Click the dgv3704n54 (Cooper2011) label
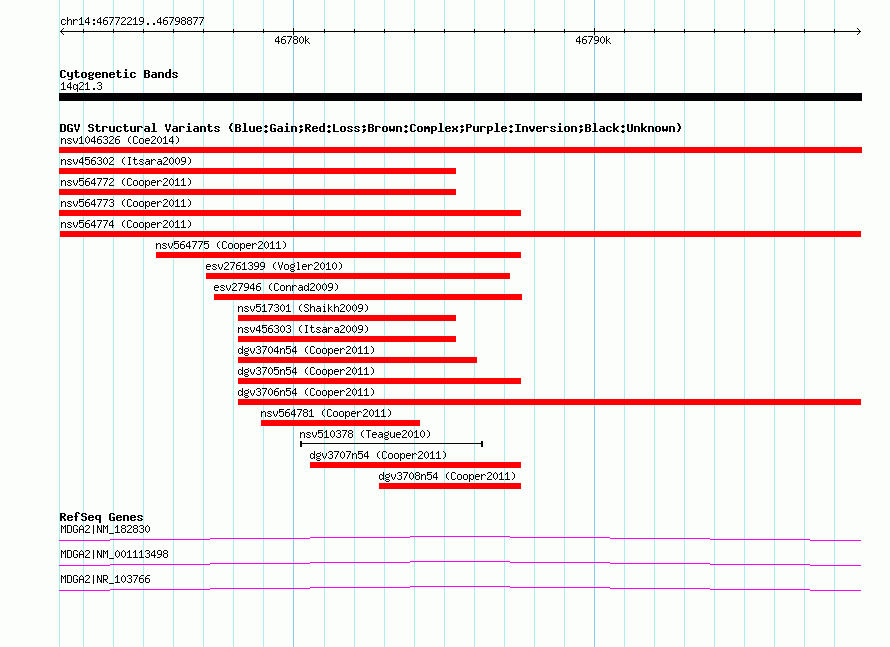 tap(307, 350)
